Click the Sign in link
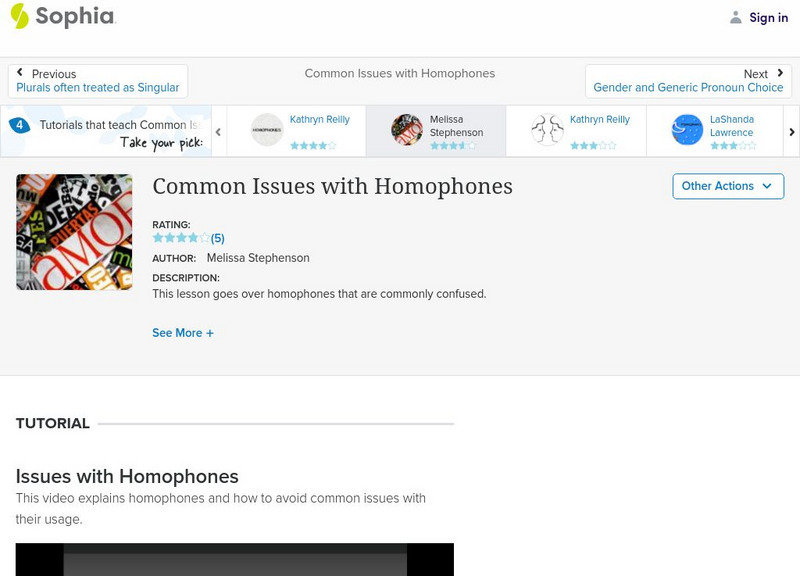The height and width of the screenshot is (576, 800). 768,17
